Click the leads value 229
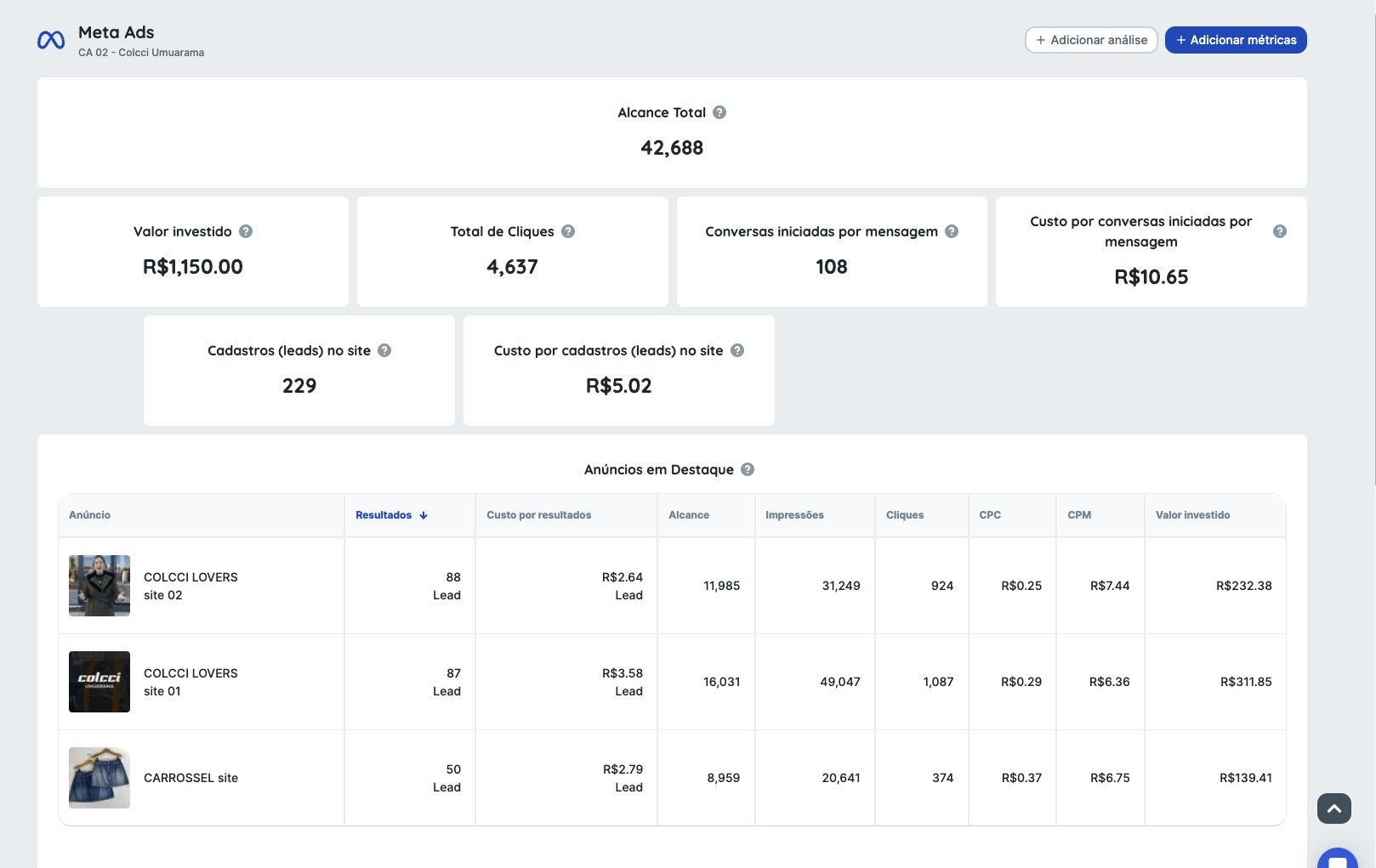 point(299,386)
